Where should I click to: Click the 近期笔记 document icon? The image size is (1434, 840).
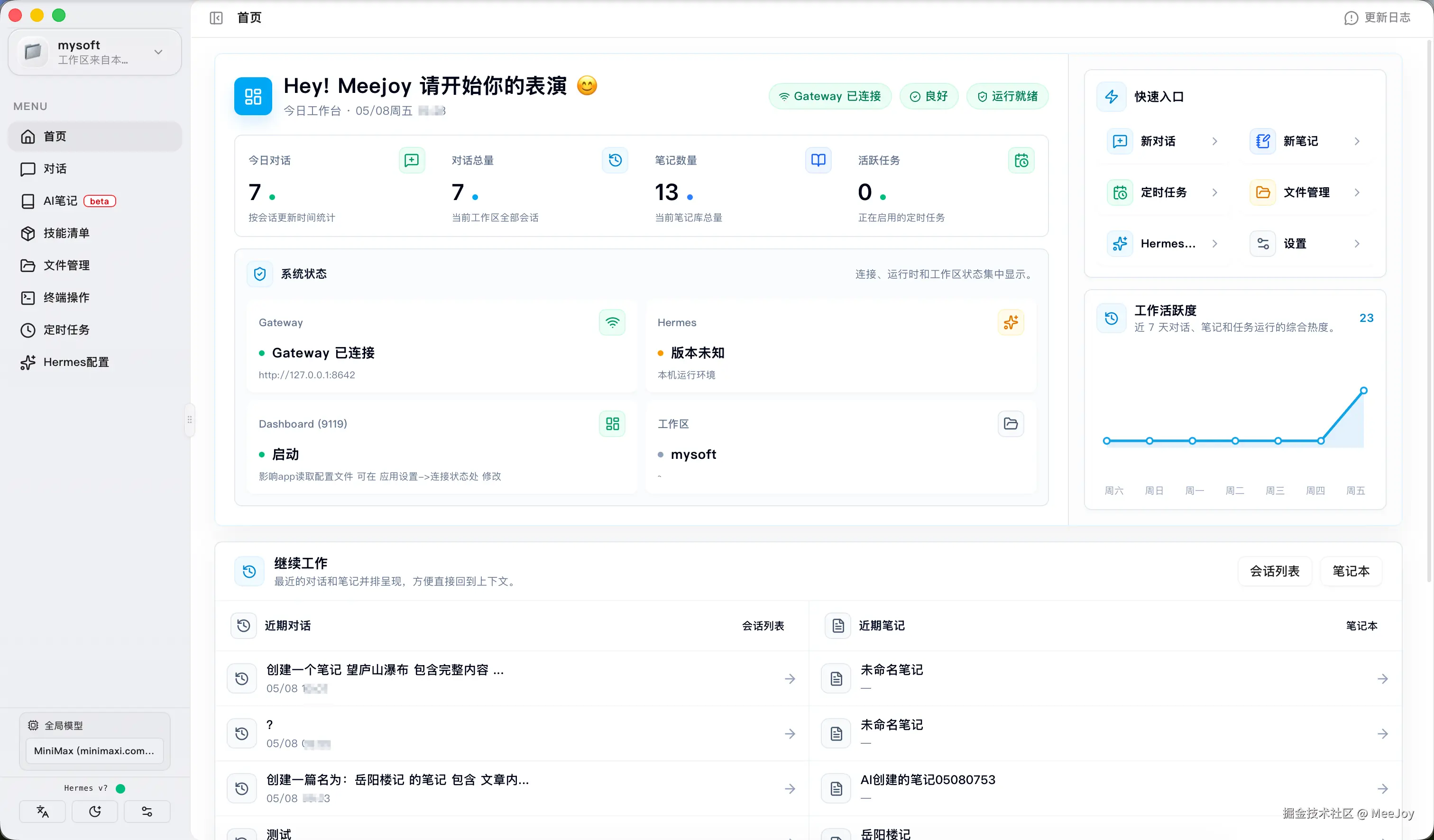[837, 626]
